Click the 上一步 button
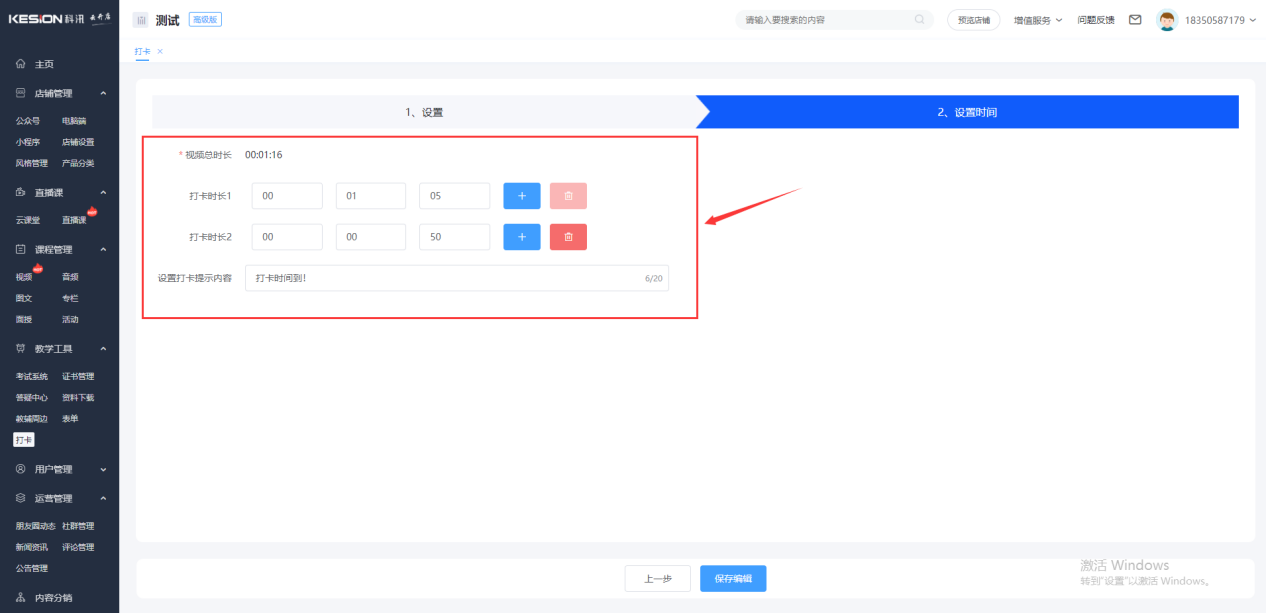This screenshot has width=1266, height=613. point(657,579)
